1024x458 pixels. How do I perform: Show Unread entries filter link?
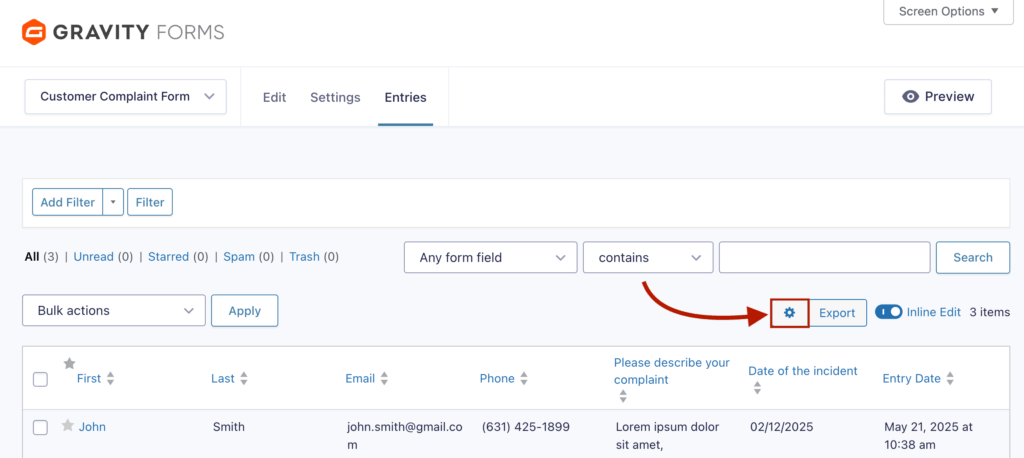(93, 257)
